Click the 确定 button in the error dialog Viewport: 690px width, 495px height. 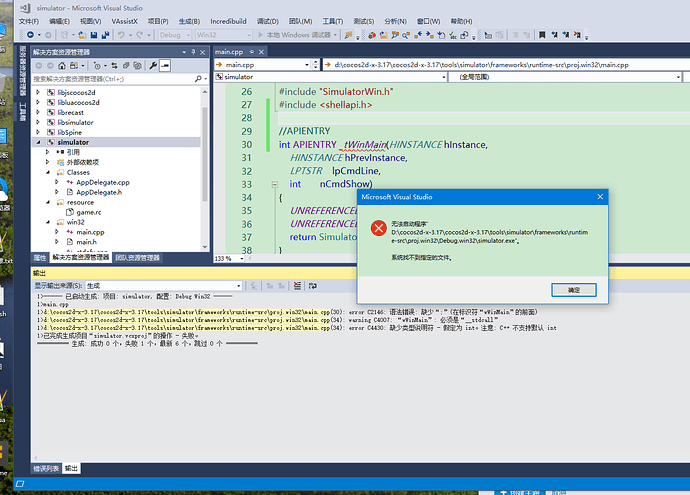tap(574, 289)
